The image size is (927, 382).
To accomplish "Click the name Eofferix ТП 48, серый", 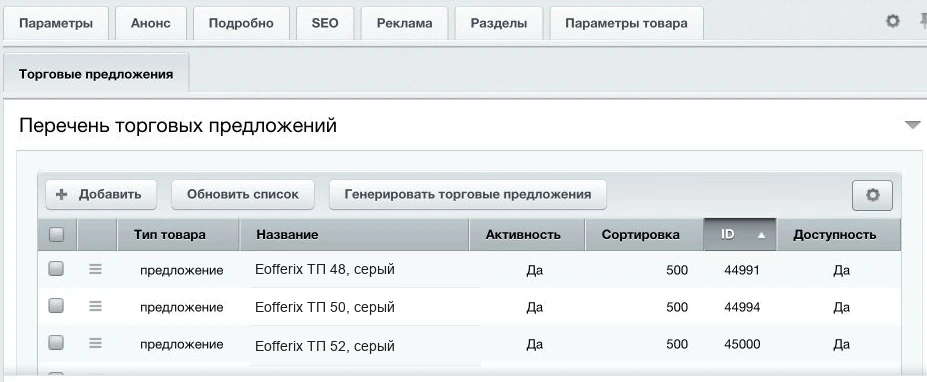I will click(x=325, y=270).
